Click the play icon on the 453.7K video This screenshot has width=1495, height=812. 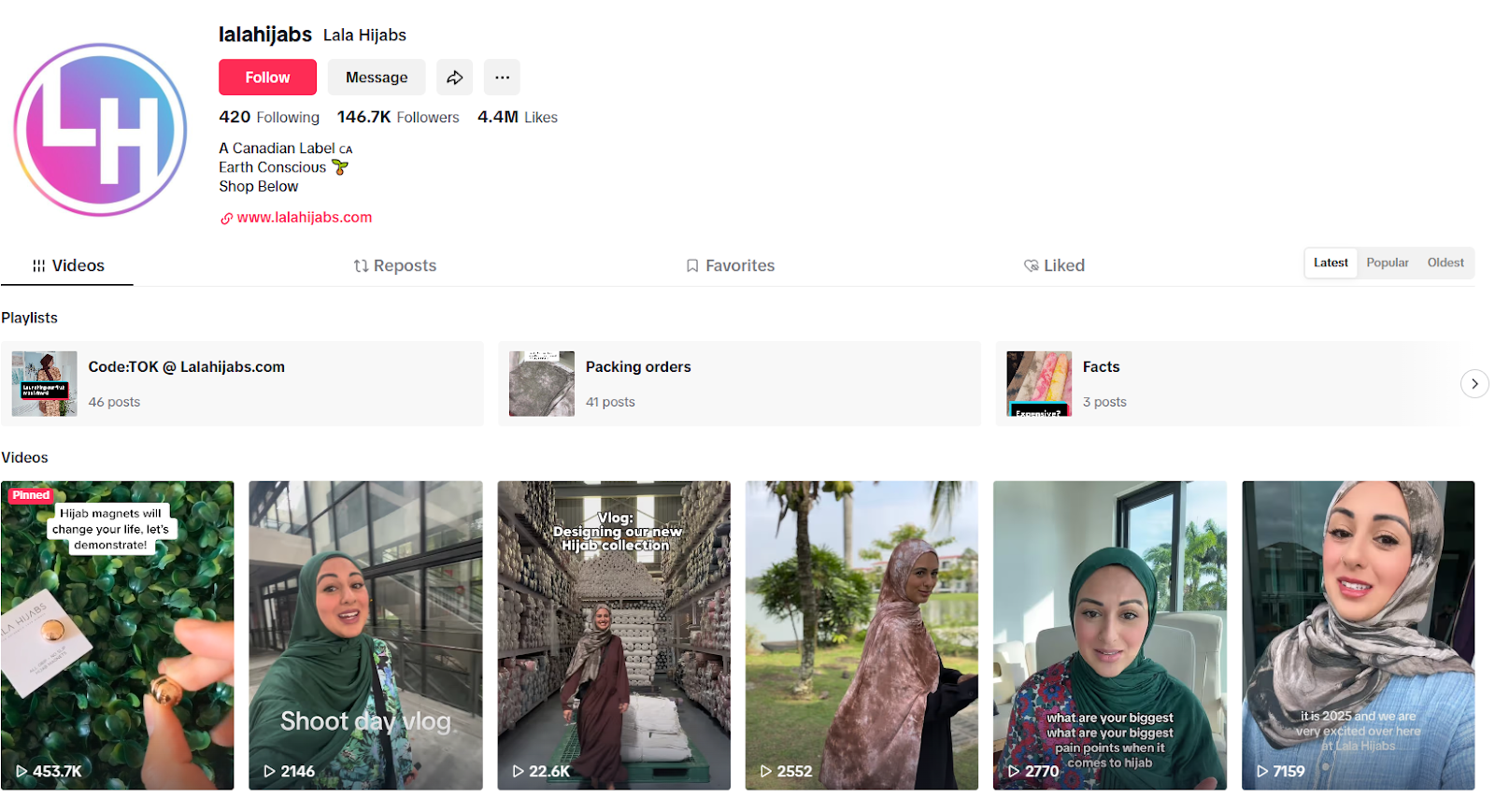pos(21,772)
